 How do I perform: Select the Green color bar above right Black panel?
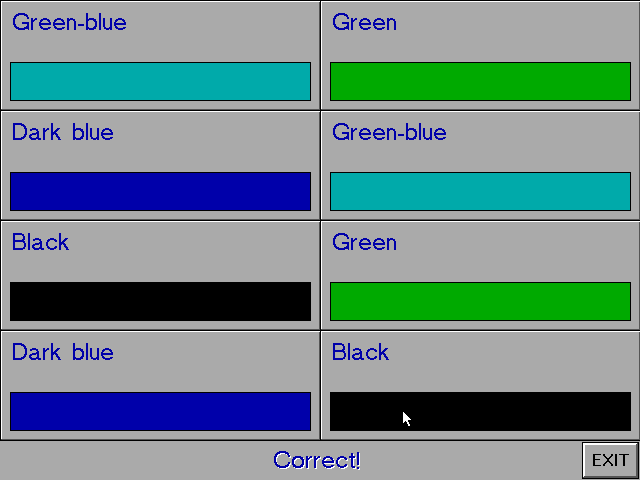[x=480, y=301]
